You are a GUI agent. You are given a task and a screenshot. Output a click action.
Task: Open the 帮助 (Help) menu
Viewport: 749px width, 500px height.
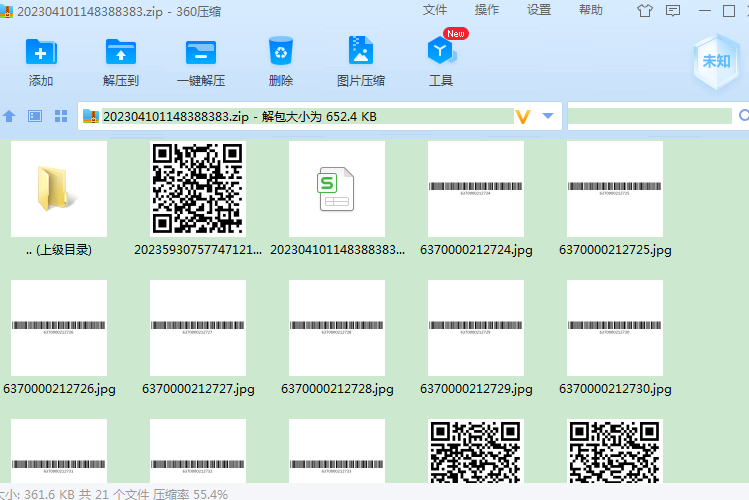[591, 10]
